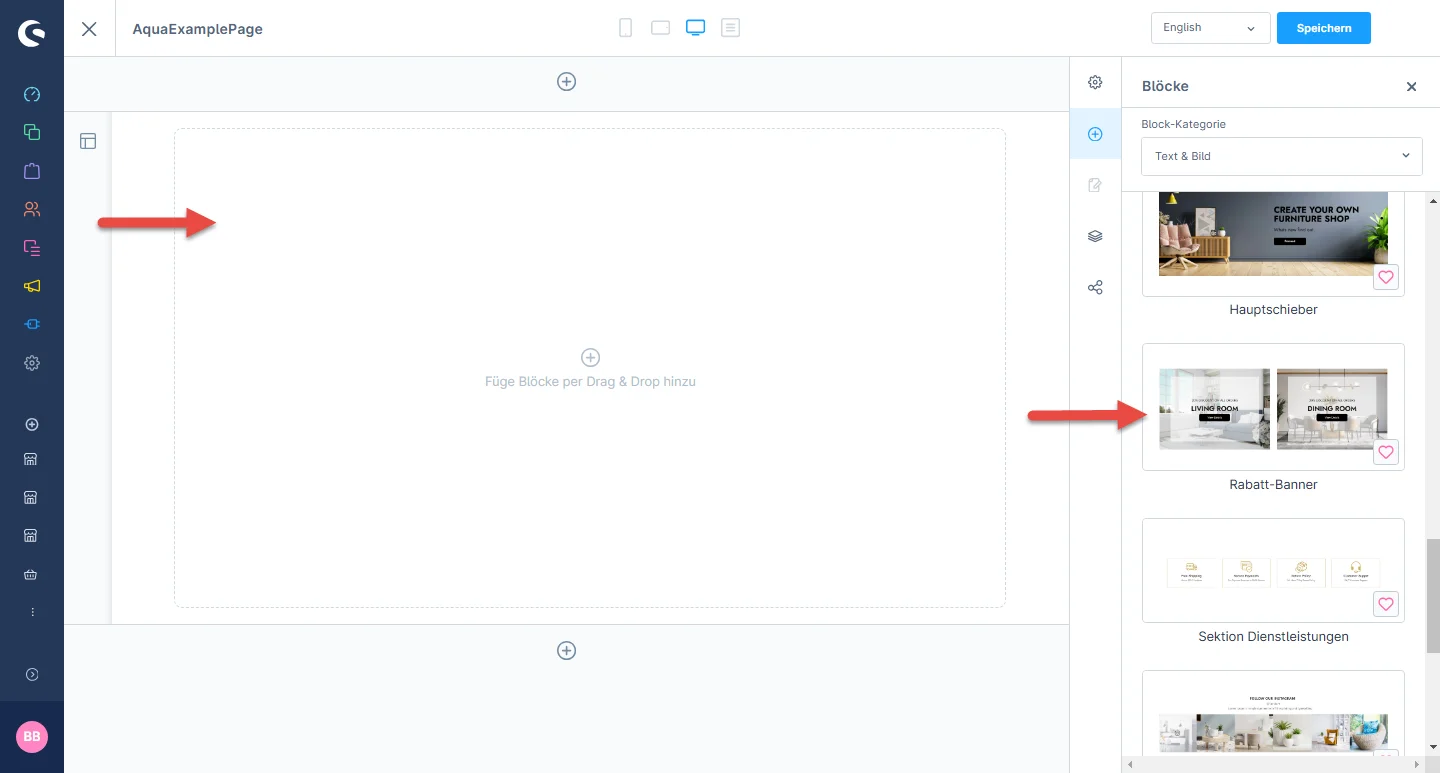Expand the sidebar menu with arrow icon
The width and height of the screenshot is (1440, 773).
[x=32, y=675]
